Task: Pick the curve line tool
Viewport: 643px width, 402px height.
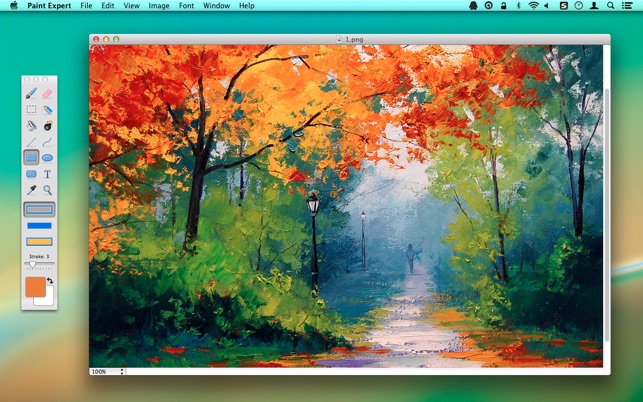Action: click(x=48, y=142)
